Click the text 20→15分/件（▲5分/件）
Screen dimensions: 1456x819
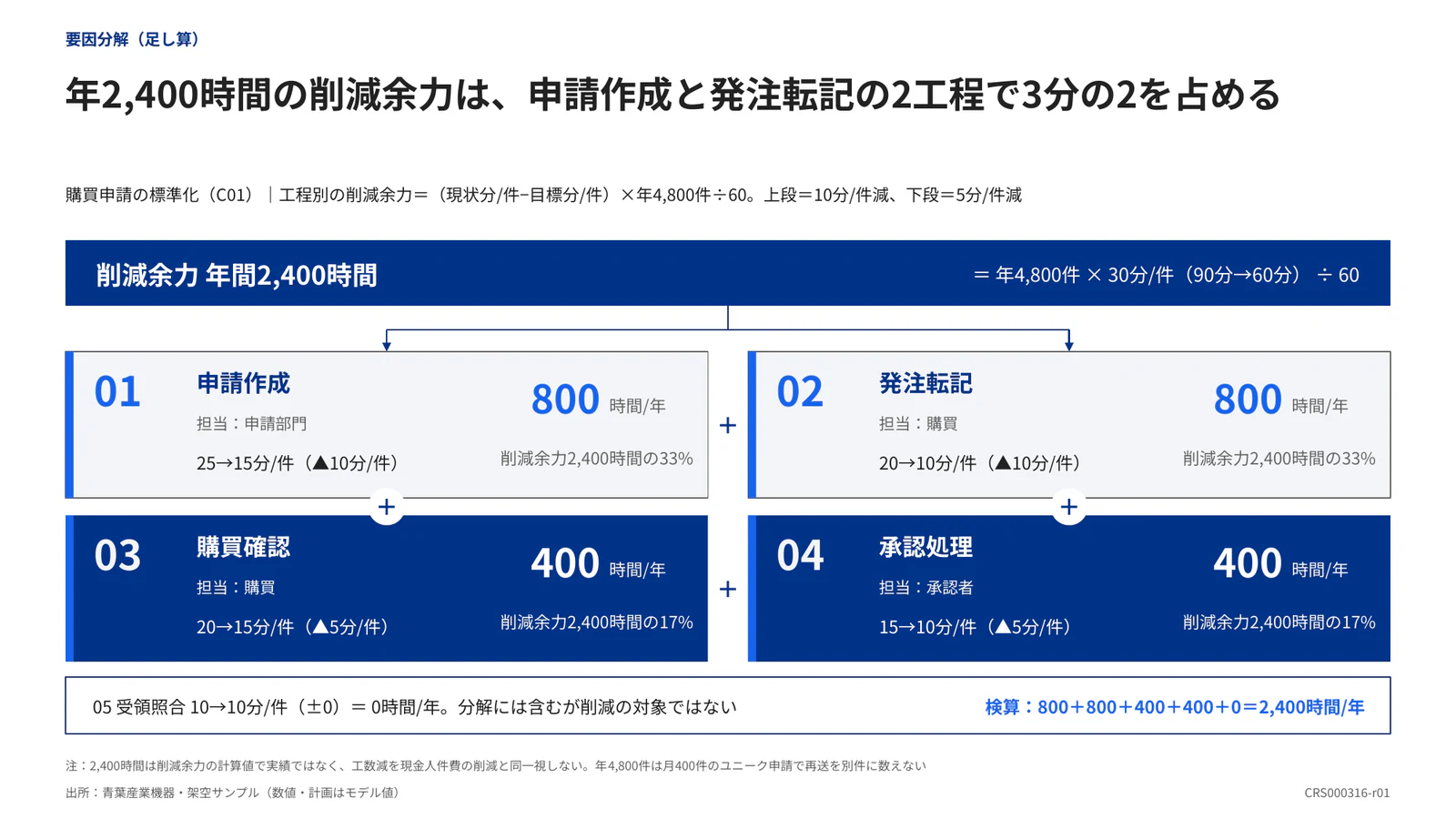292,627
